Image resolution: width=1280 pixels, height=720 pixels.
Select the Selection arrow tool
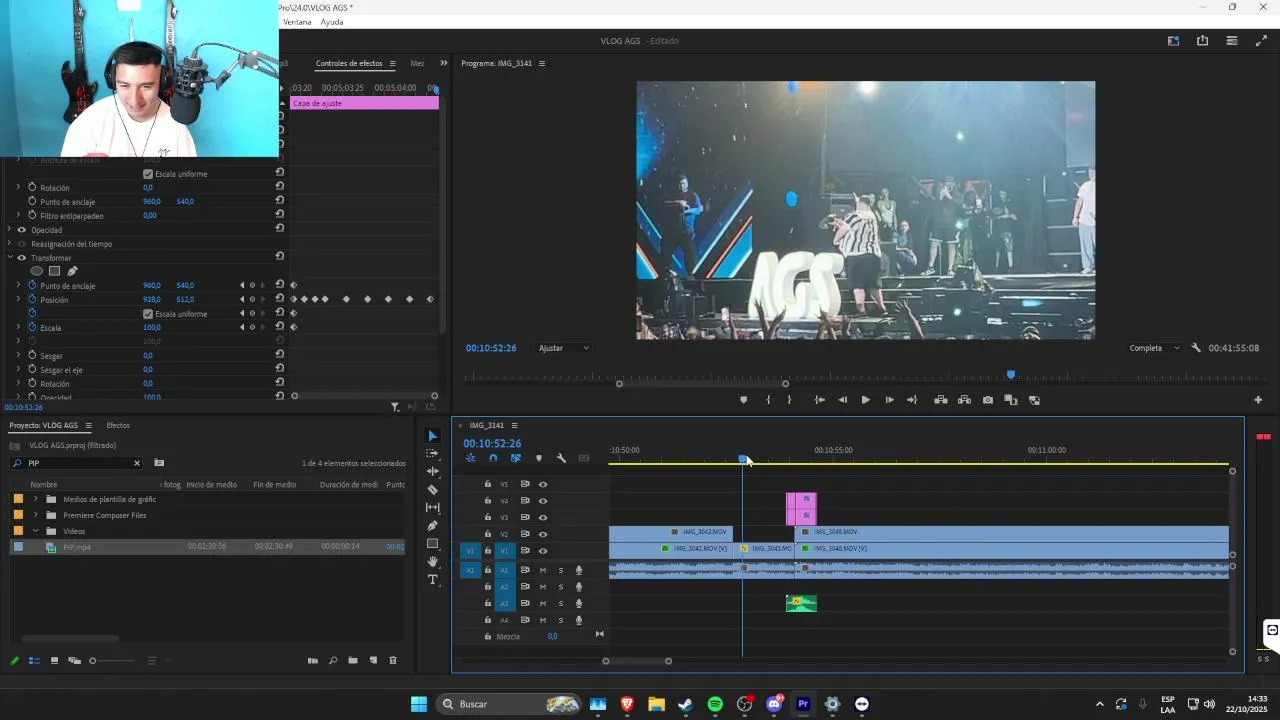(432, 436)
